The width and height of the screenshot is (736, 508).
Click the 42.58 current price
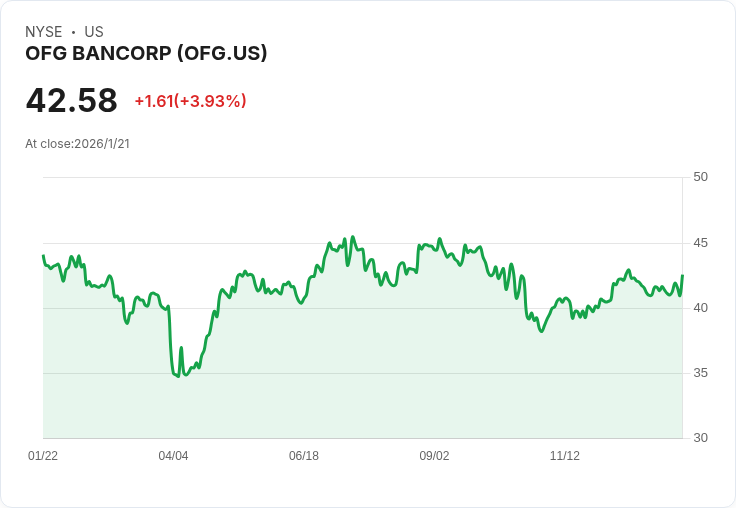(x=71, y=101)
